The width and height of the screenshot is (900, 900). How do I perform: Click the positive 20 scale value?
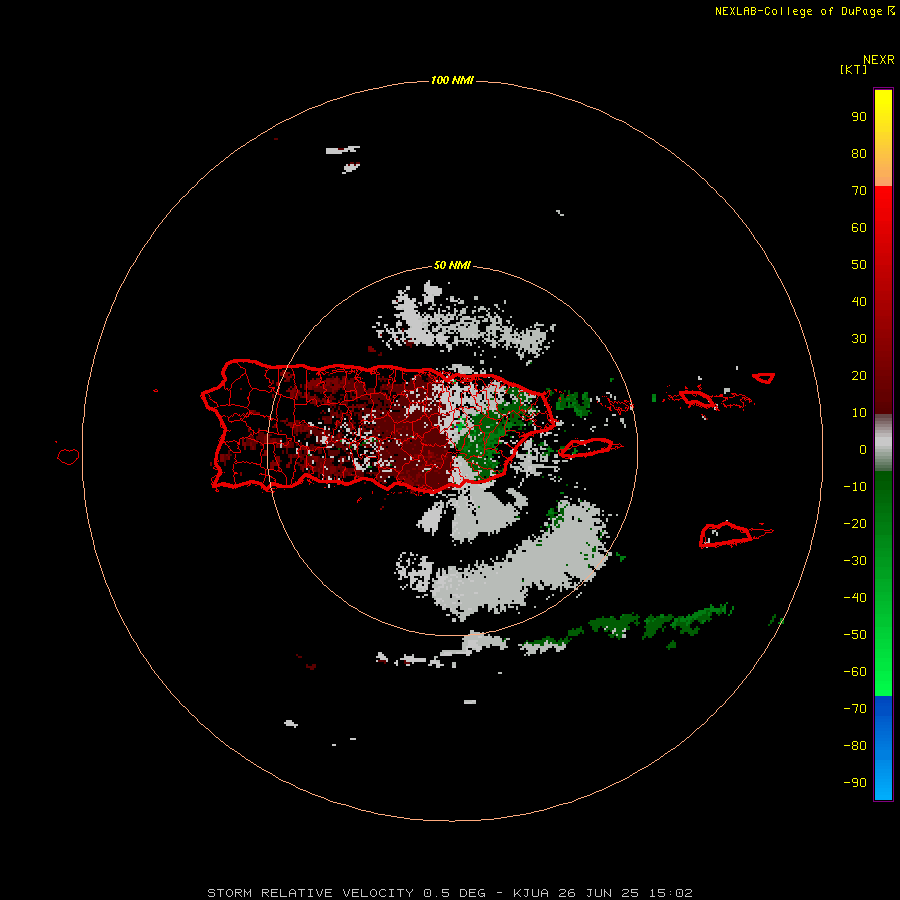coord(859,376)
